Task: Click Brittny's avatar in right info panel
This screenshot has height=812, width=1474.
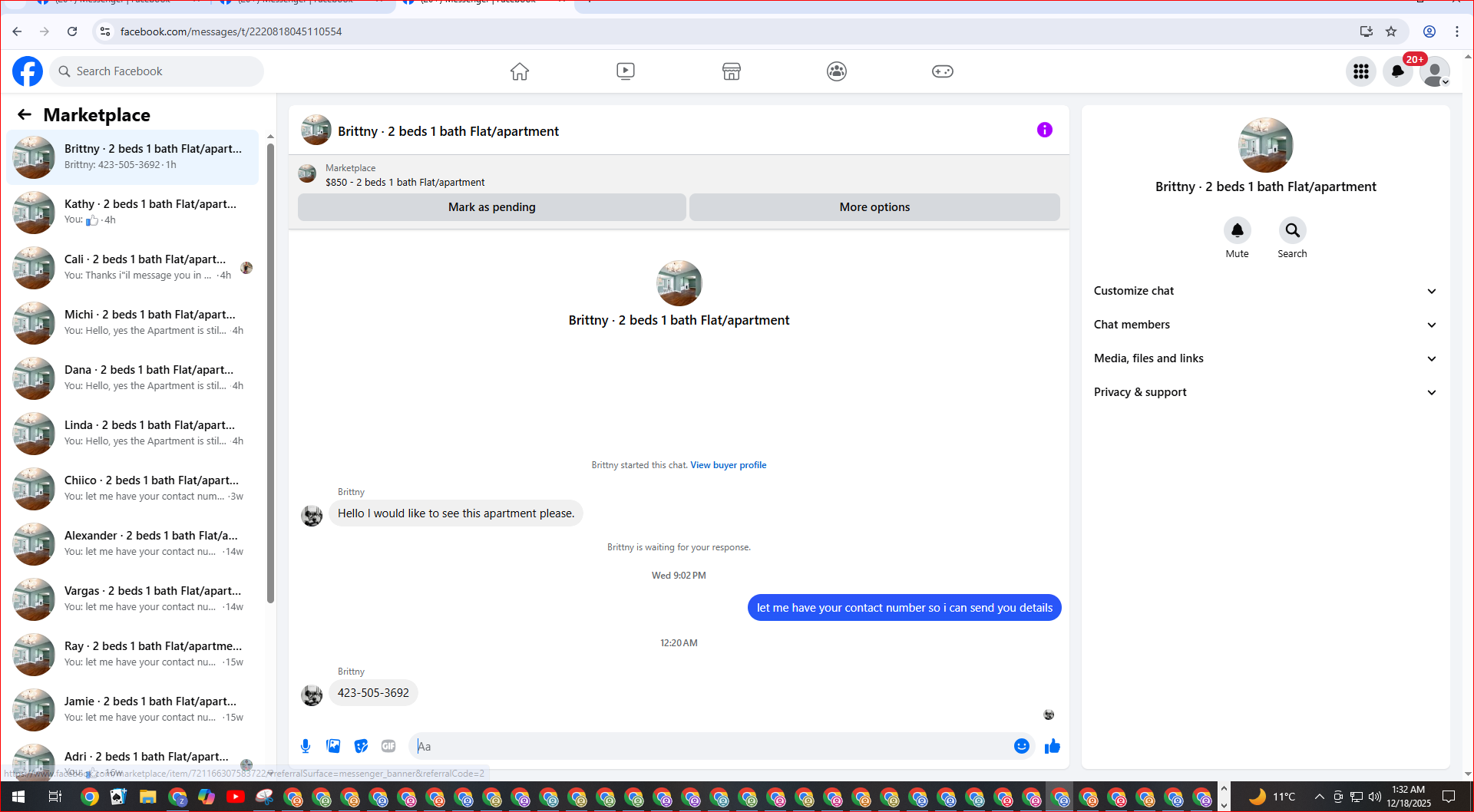Action: click(x=1265, y=145)
